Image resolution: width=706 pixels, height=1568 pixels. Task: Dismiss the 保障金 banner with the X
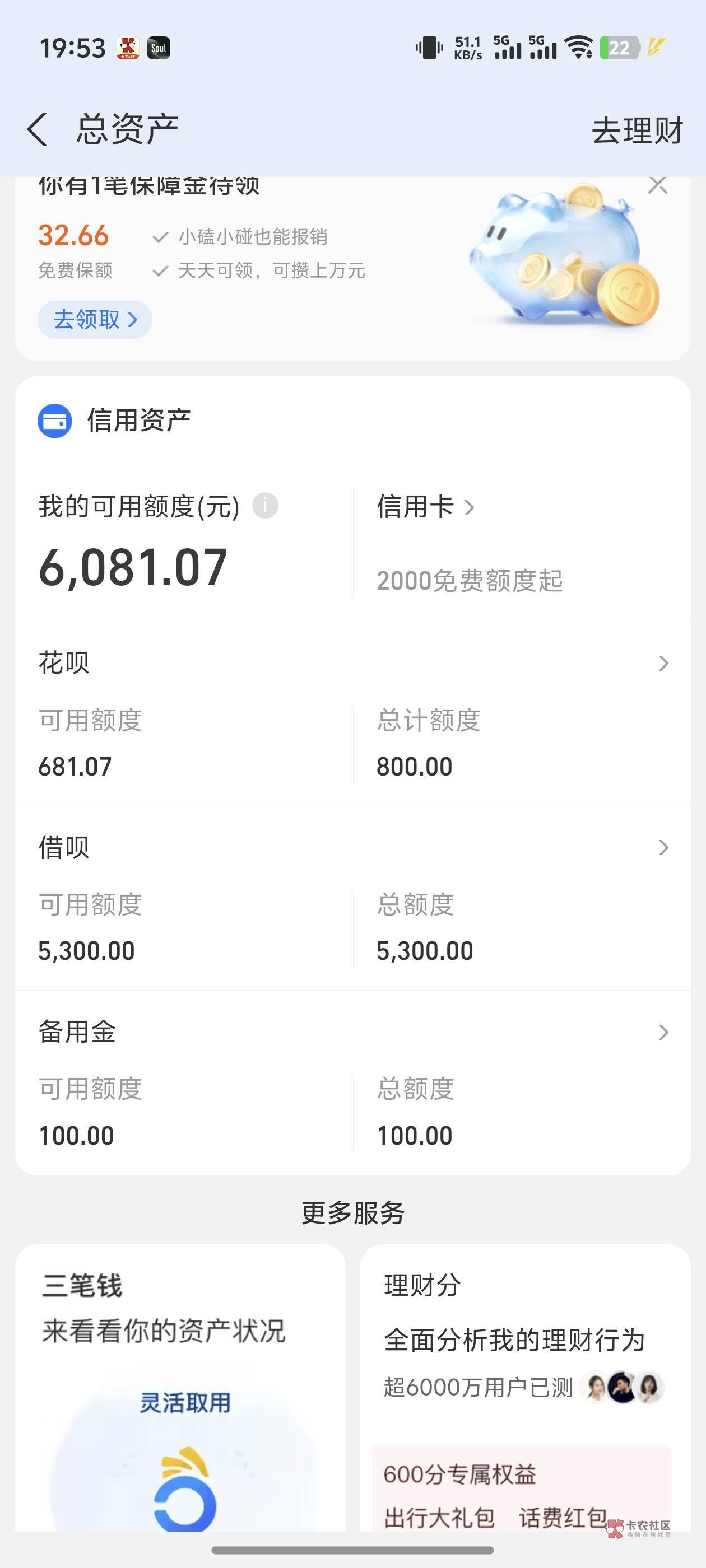point(657,185)
